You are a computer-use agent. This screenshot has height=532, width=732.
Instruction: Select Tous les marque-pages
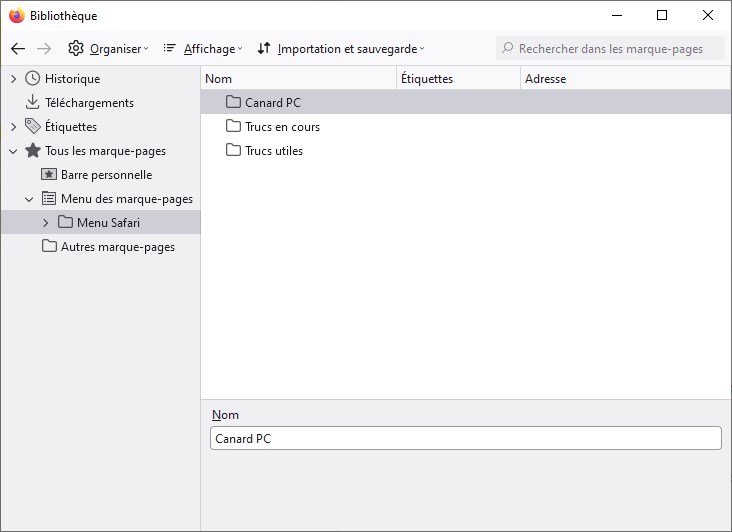click(106, 151)
